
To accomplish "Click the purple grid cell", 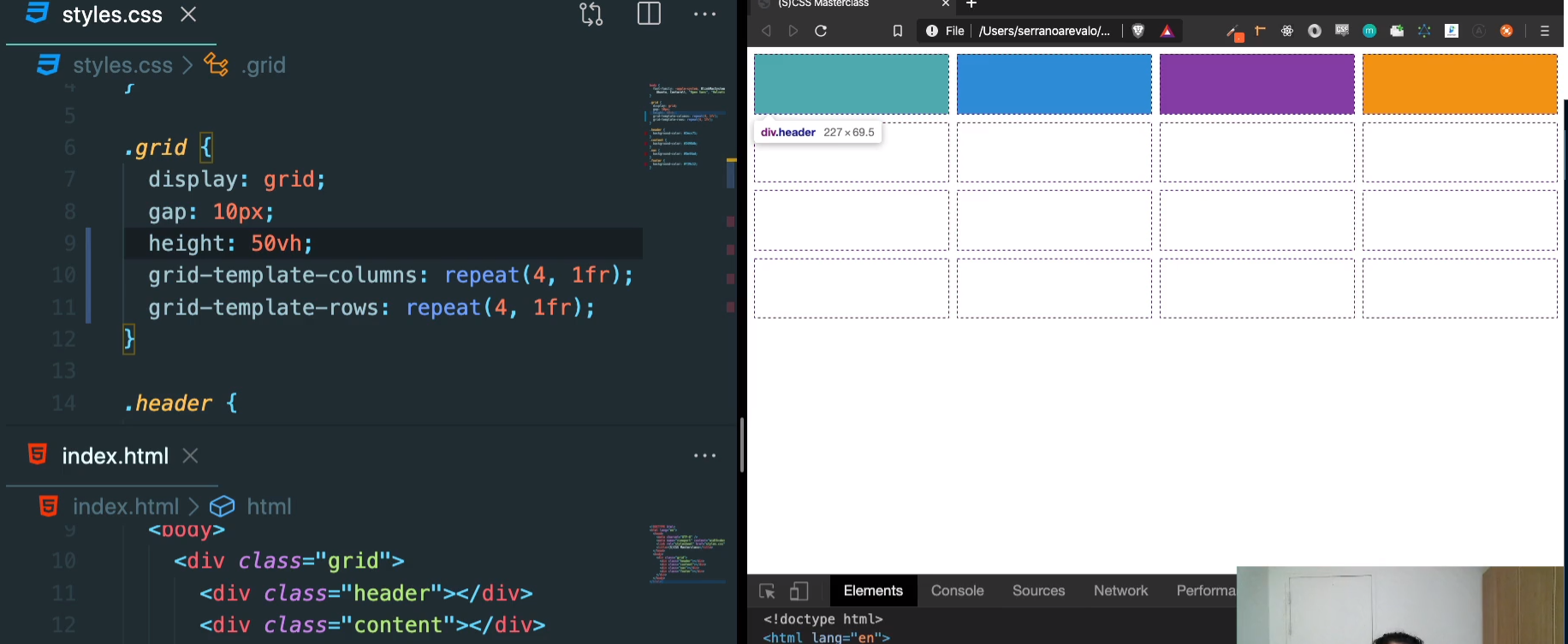I will click(1257, 84).
